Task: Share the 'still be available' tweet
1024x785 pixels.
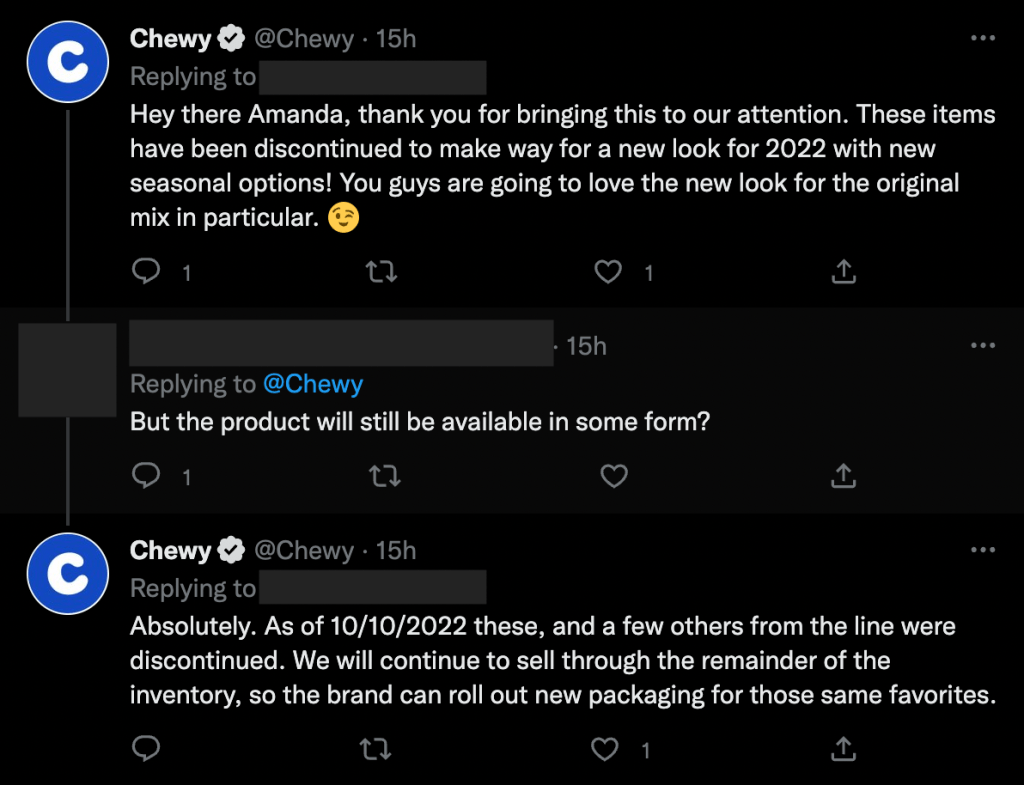Action: (x=843, y=476)
